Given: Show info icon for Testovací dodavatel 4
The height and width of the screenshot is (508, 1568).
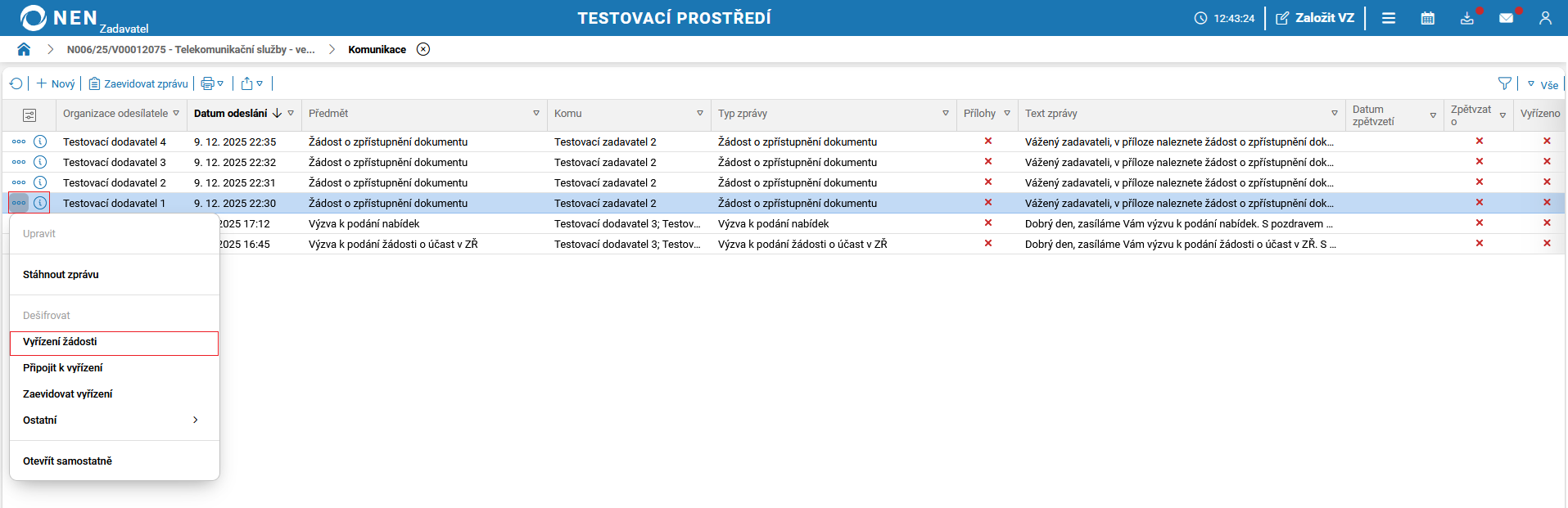Looking at the screenshot, I should click(40, 142).
